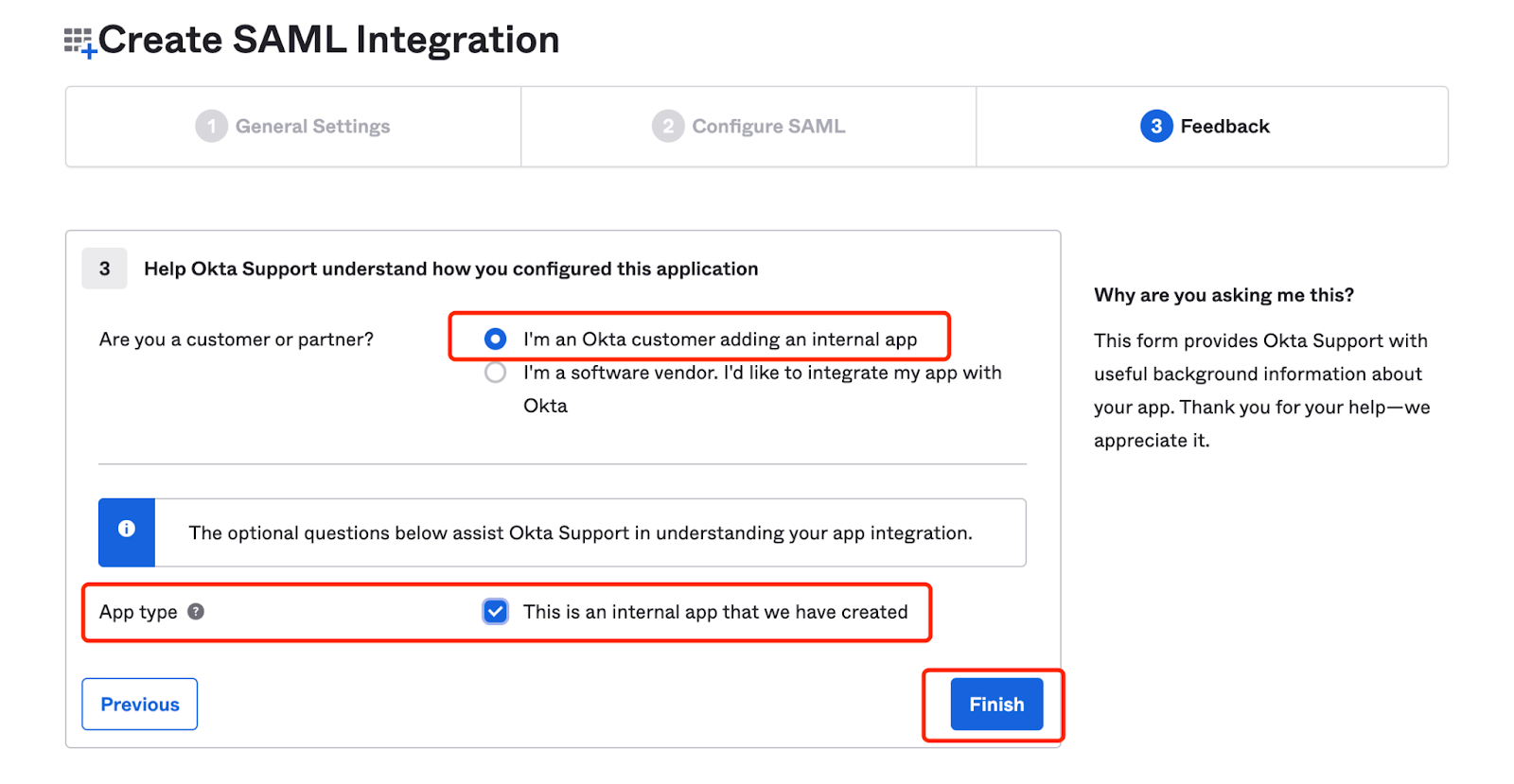Click the Finish button
1514x784 pixels.
tap(996, 705)
